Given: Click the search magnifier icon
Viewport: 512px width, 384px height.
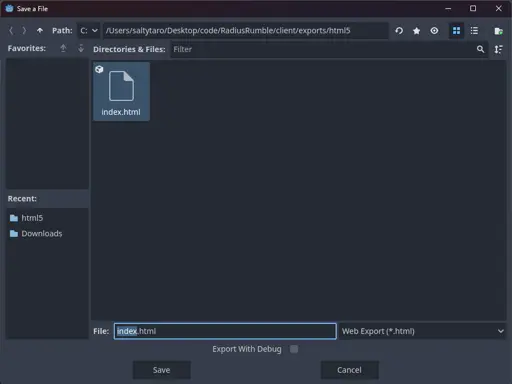Looking at the screenshot, I should pyautogui.click(x=480, y=49).
